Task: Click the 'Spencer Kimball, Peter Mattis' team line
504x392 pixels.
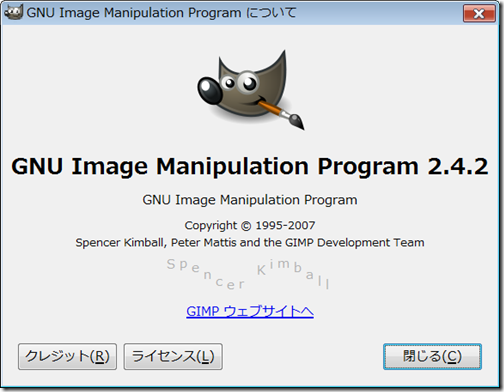Action: coord(250,243)
